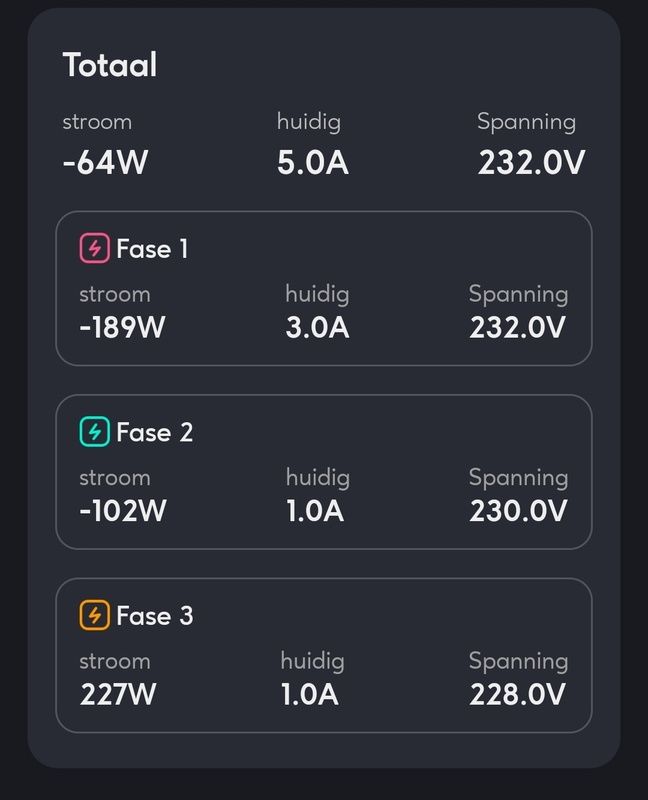Select Fase 1 current reading 3.0A
Screen dimensions: 648x800
coord(317,327)
